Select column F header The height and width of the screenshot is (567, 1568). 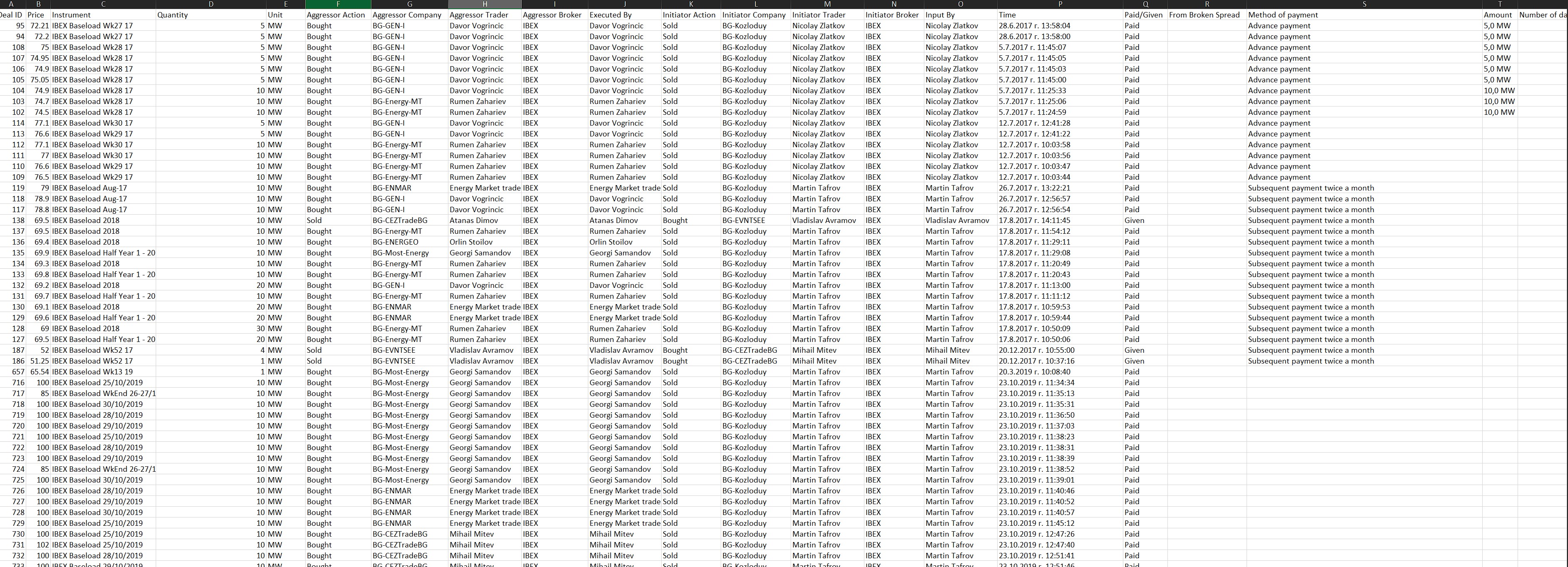338,4
